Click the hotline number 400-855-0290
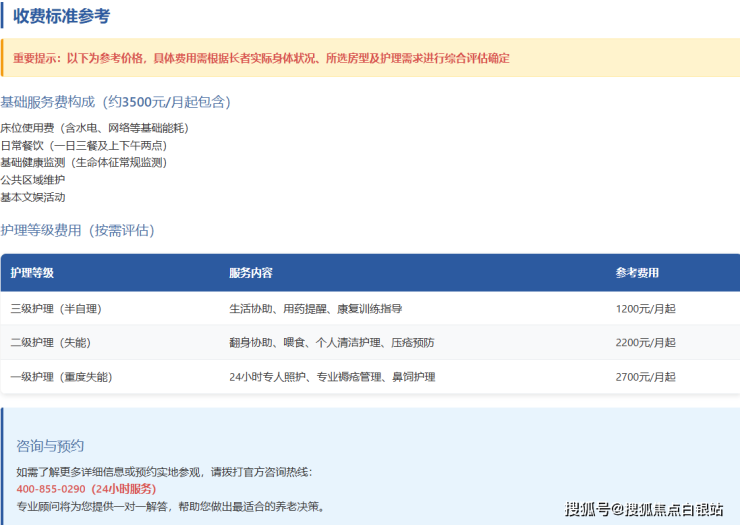The width and height of the screenshot is (740, 525). point(51,489)
